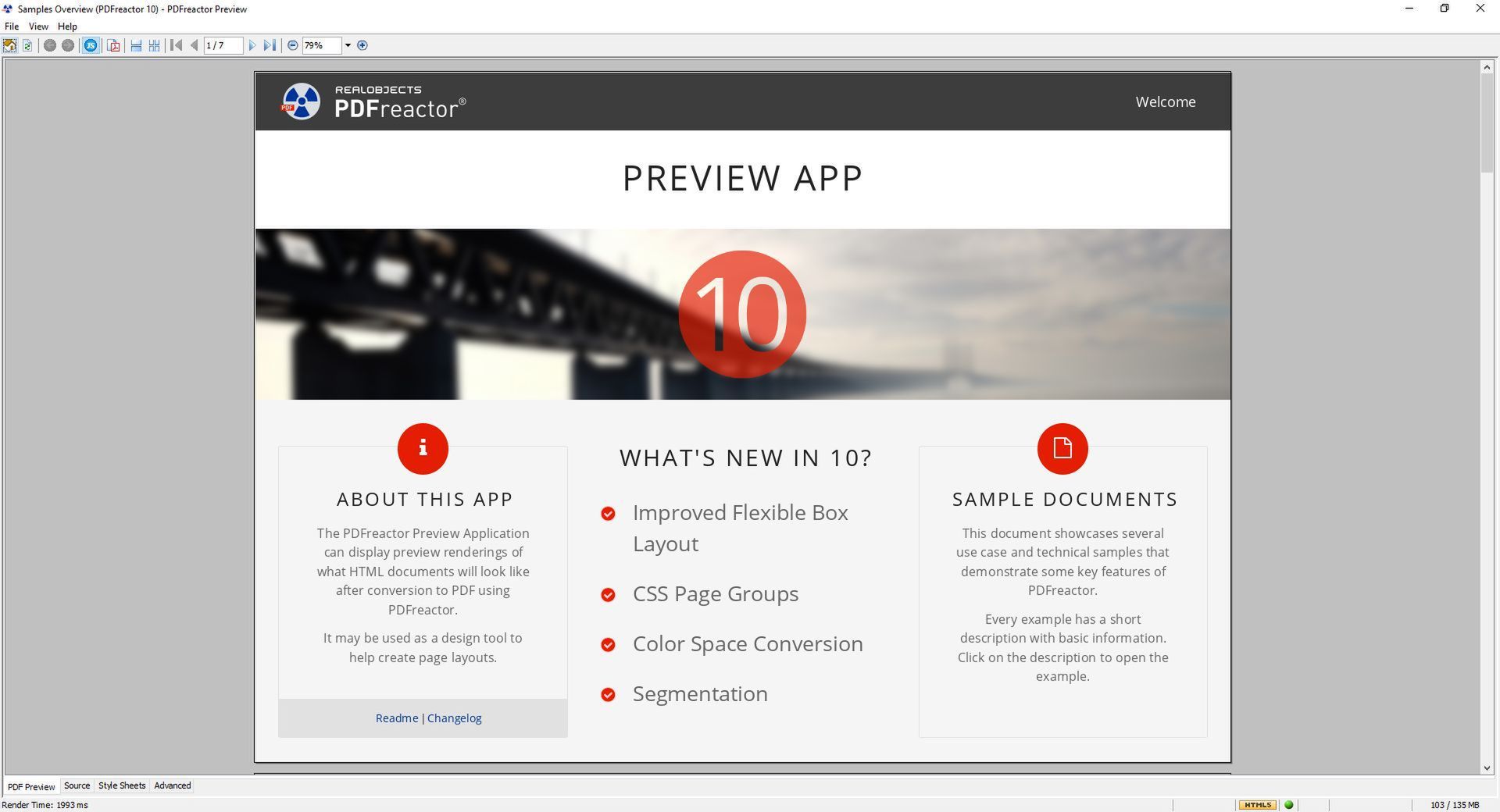The width and height of the screenshot is (1500, 812).
Task: Open the sample documents home page
Action: click(9, 45)
